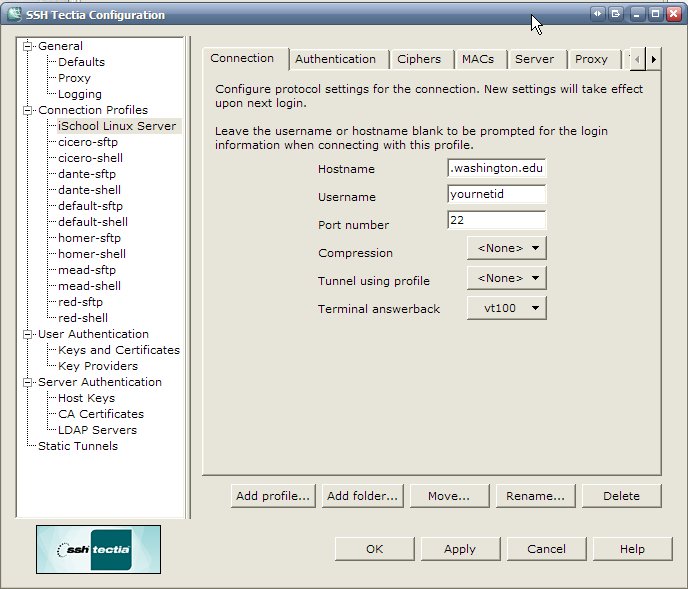
Task: Select the homer-shell profile
Action: point(92,254)
